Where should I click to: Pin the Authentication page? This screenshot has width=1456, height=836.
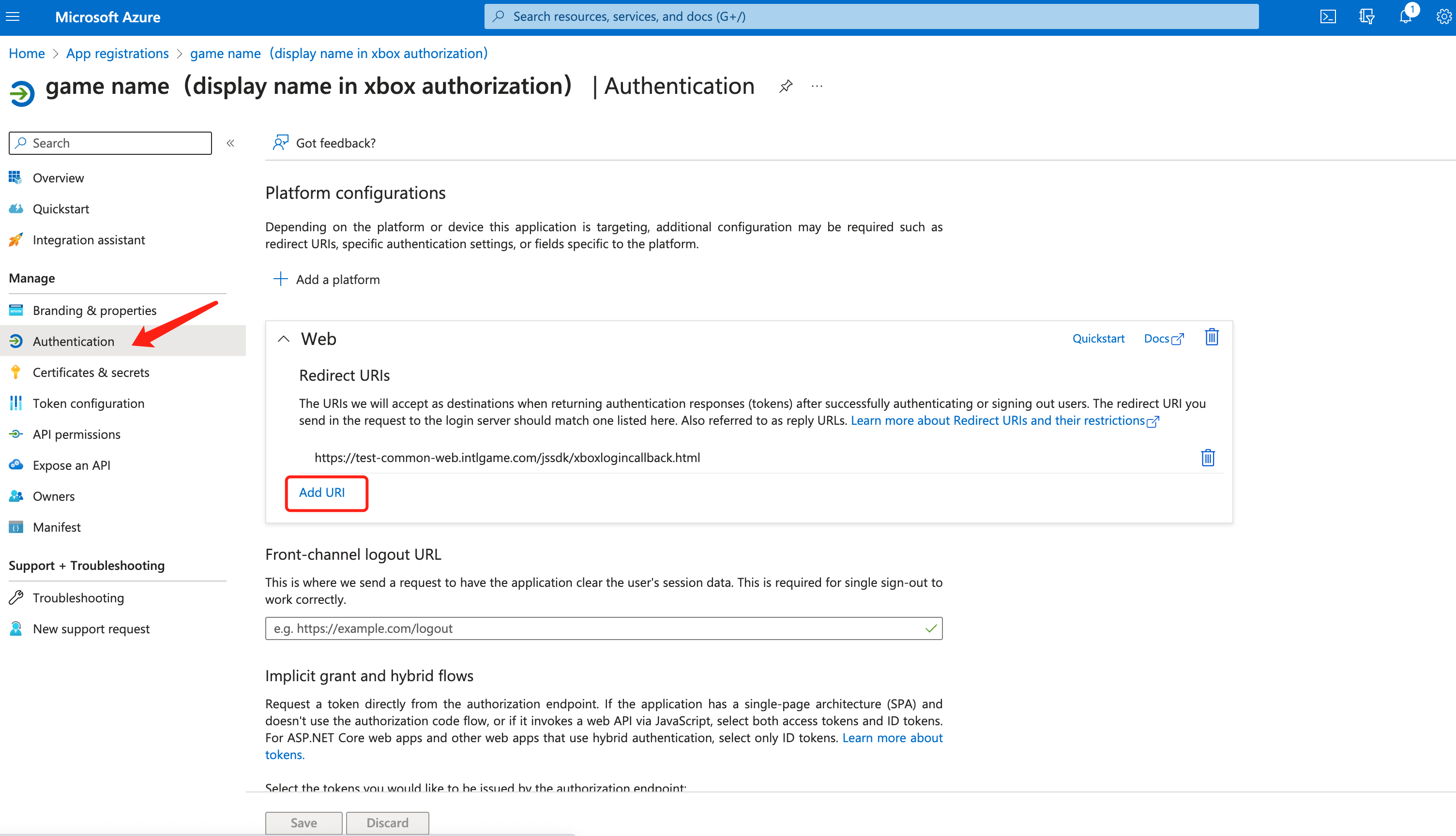coord(785,86)
